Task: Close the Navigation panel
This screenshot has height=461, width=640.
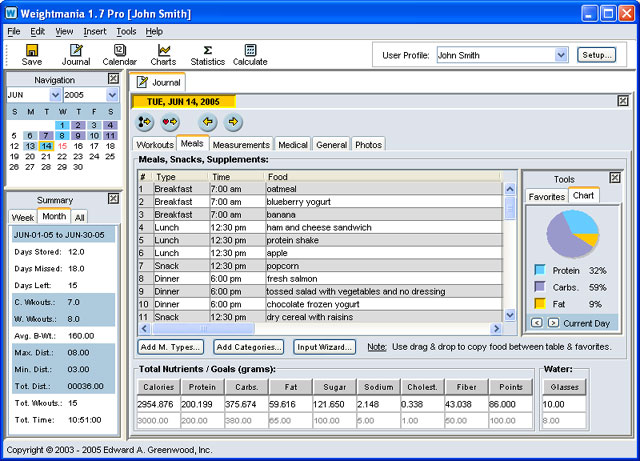Action: (113, 78)
